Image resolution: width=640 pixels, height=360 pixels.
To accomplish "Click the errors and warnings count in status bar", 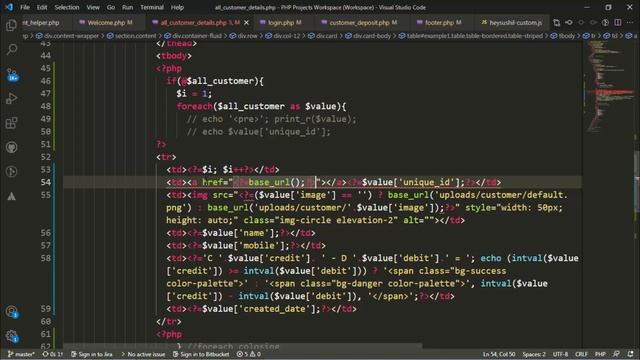I will click(249, 354).
